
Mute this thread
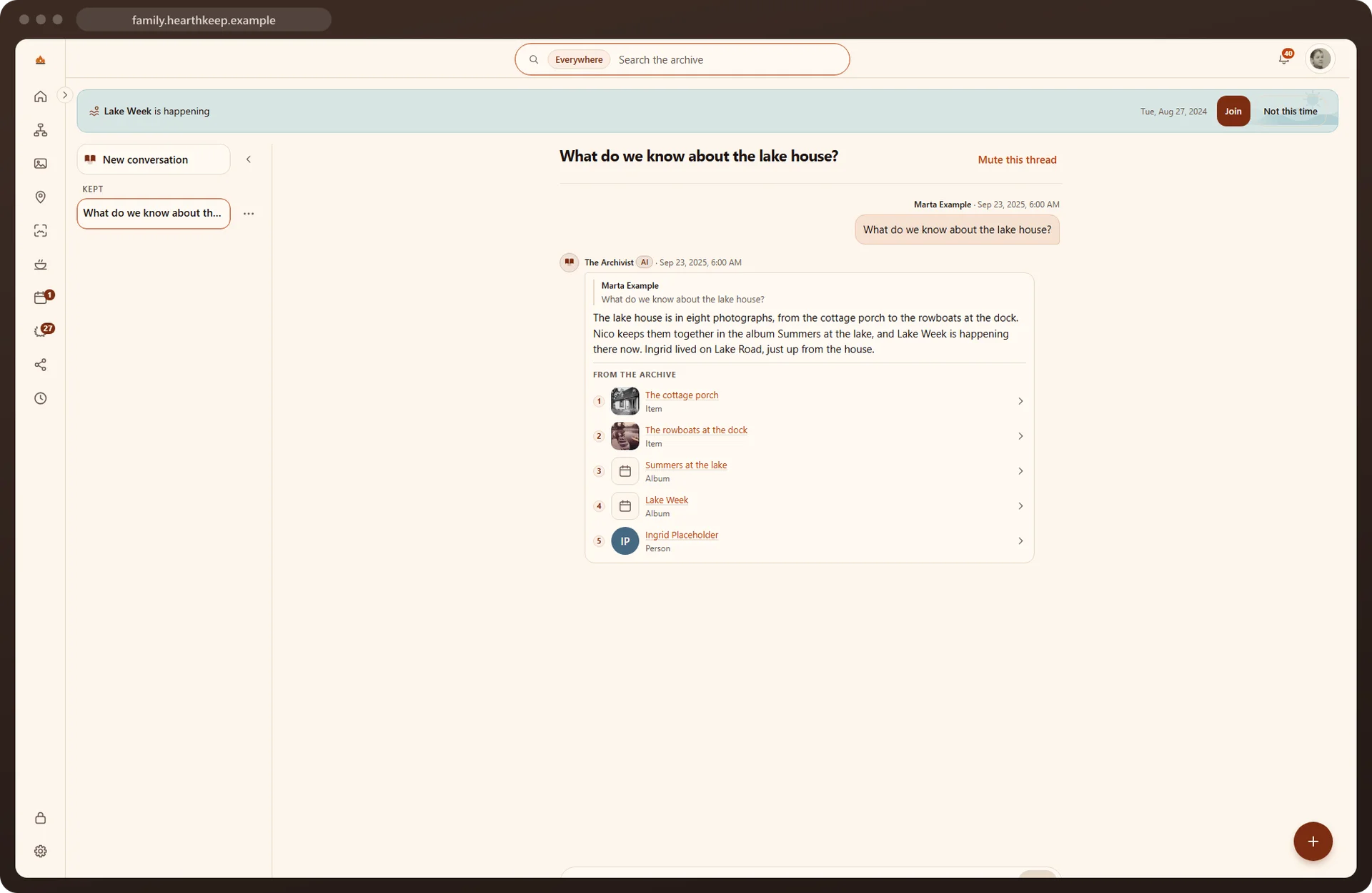1017,160
